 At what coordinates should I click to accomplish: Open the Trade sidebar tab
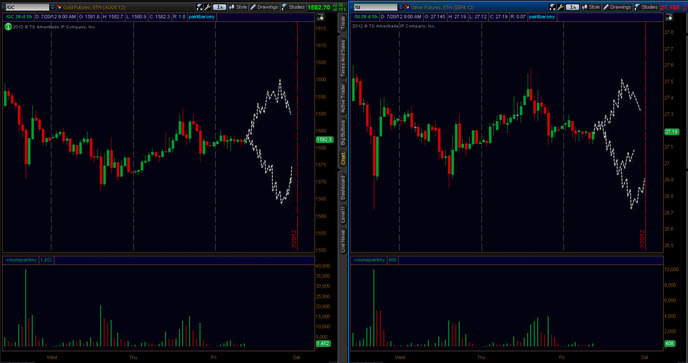click(343, 23)
